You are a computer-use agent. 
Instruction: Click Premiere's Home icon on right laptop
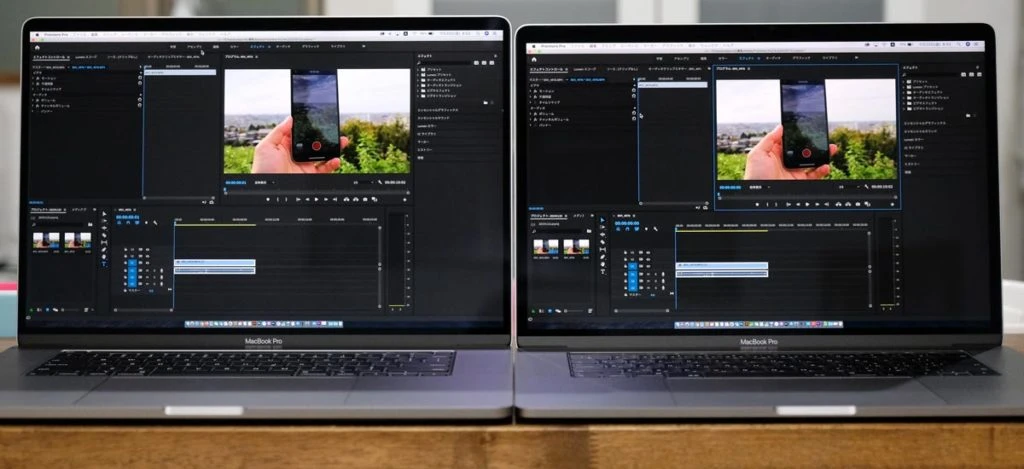coord(534,59)
